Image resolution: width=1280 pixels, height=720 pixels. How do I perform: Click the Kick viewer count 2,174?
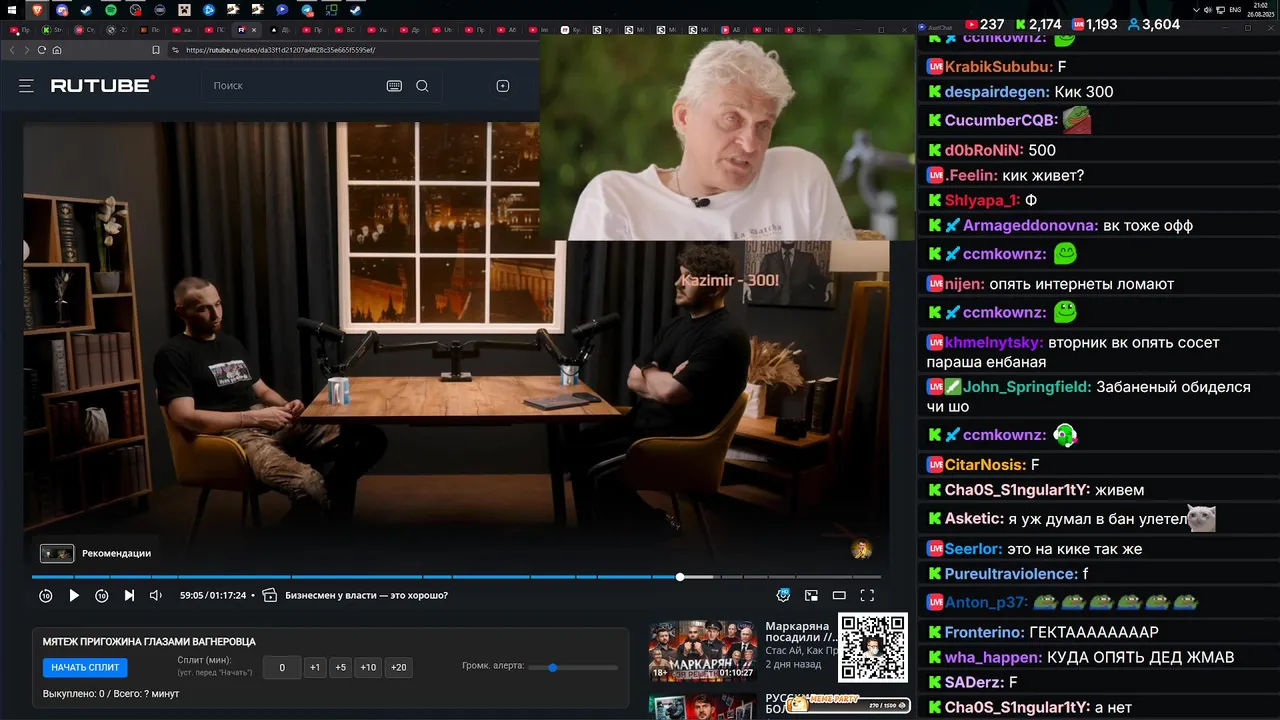click(1038, 24)
